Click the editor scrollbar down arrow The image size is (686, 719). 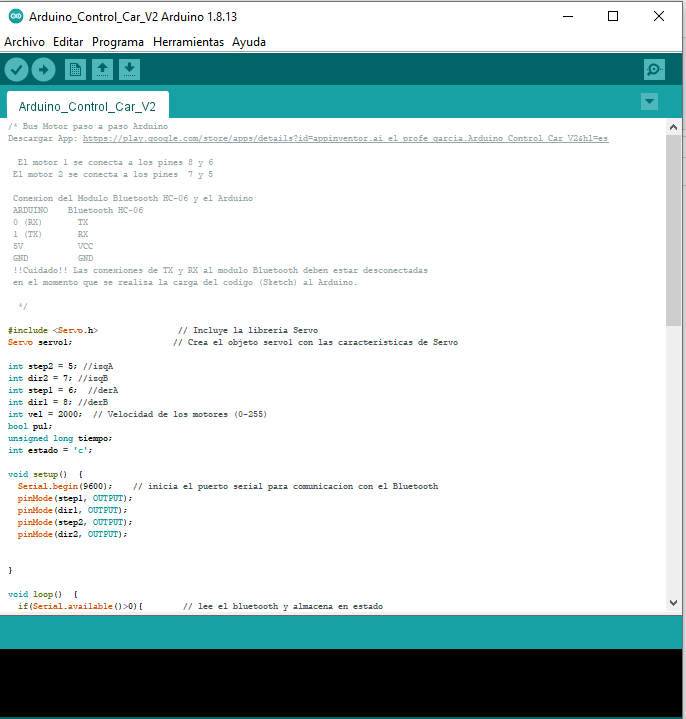(x=673, y=603)
